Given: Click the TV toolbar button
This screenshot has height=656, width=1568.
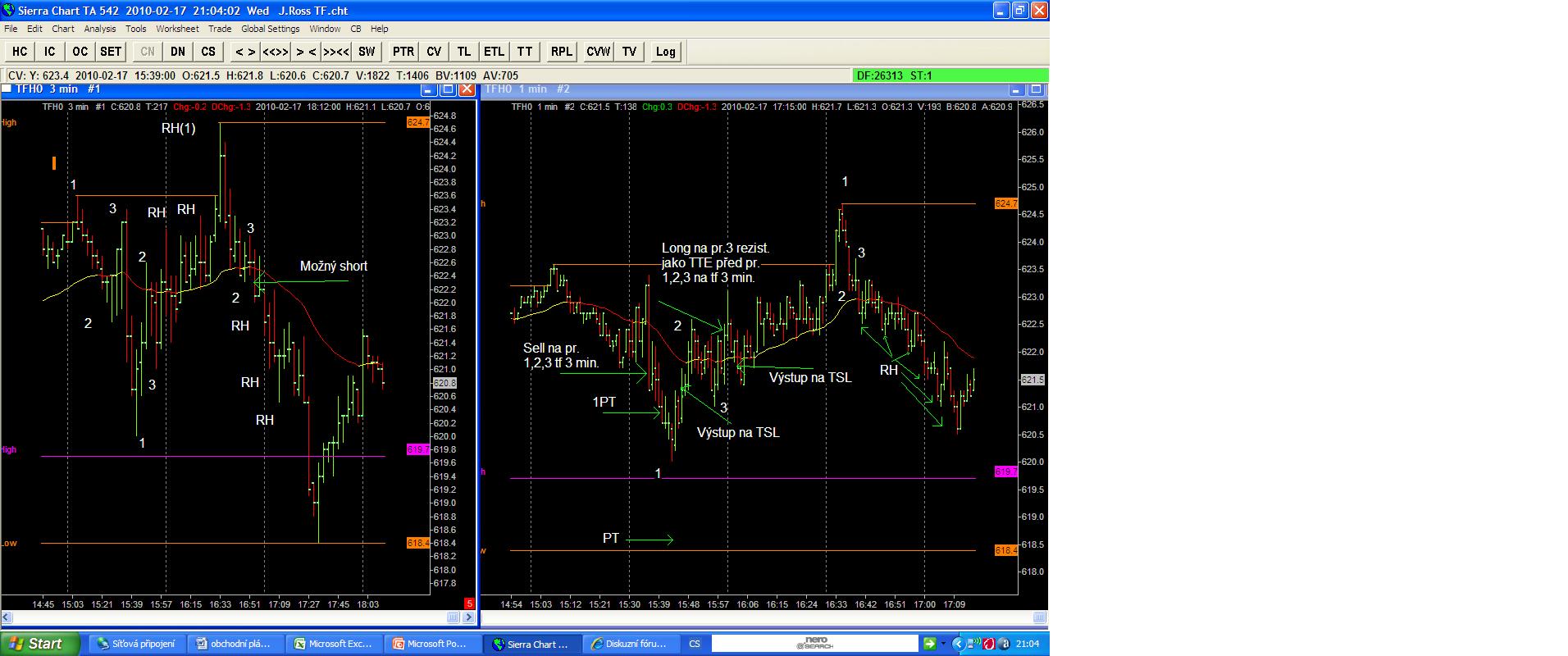Looking at the screenshot, I should (x=629, y=52).
